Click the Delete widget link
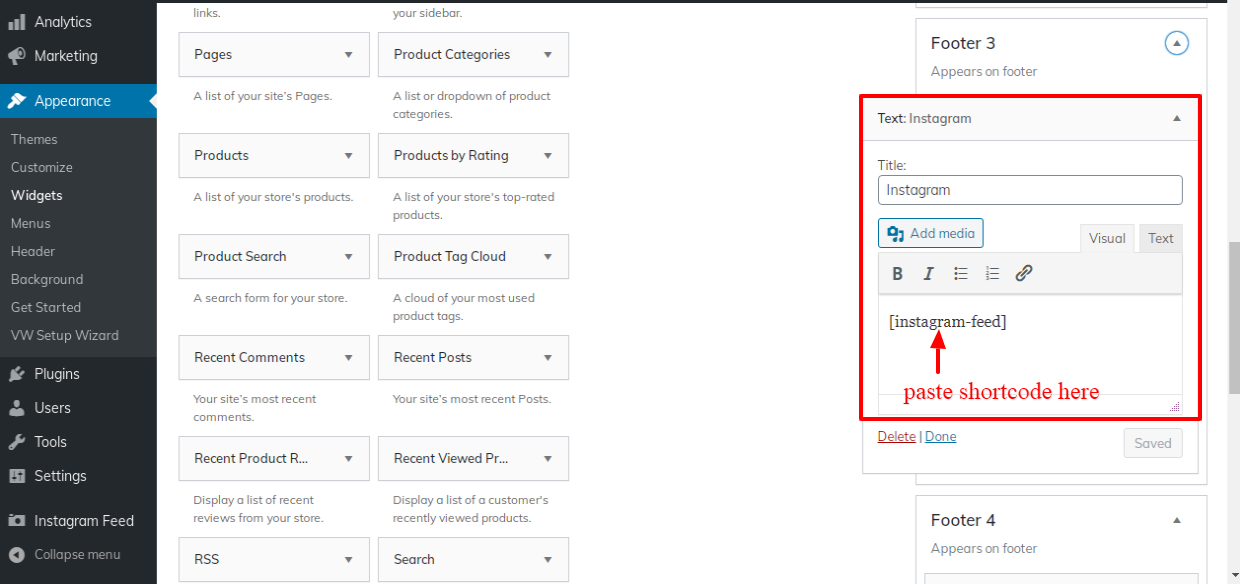The image size is (1240, 584). [896, 436]
